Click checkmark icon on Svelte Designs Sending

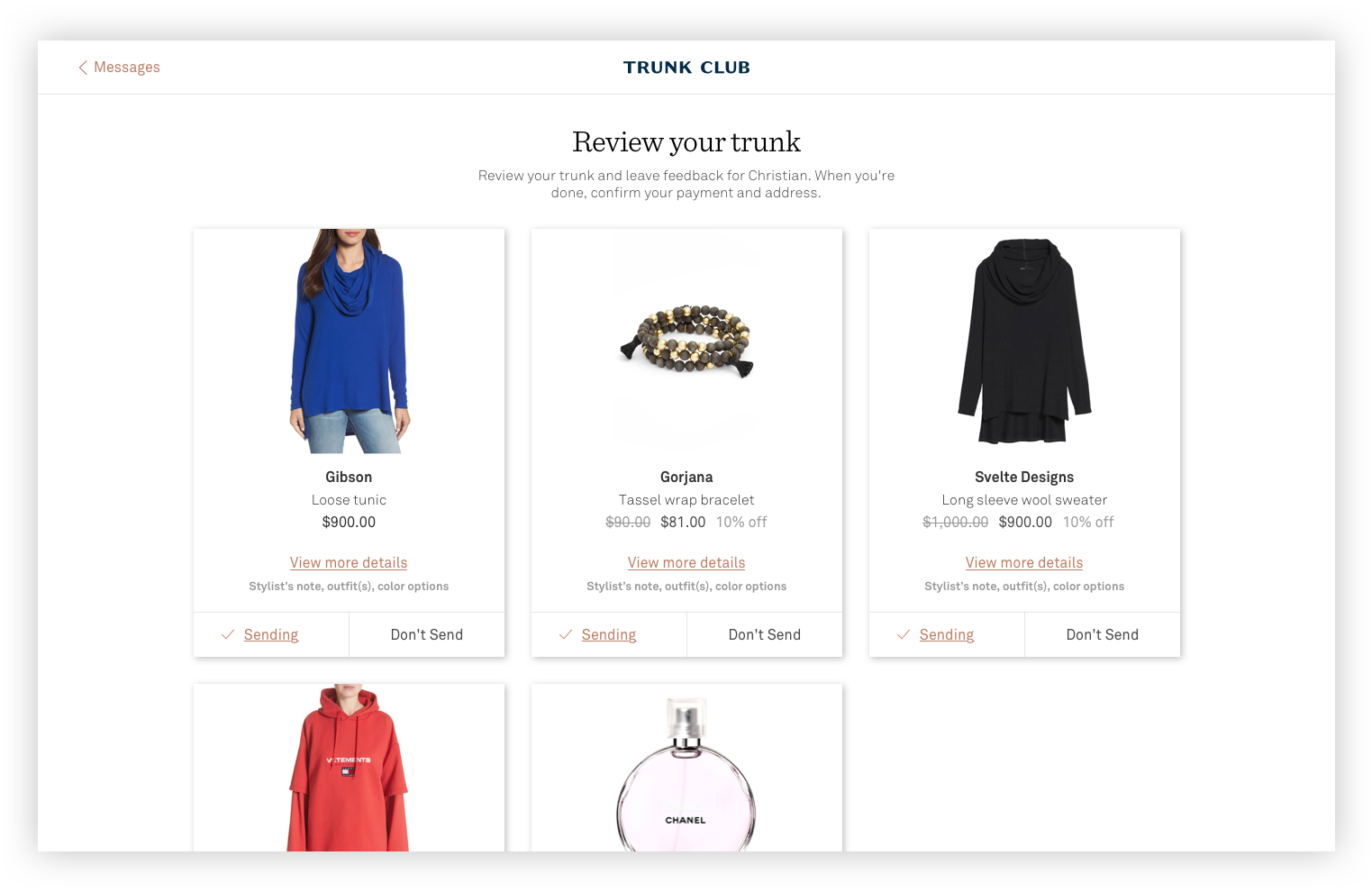[x=904, y=634]
